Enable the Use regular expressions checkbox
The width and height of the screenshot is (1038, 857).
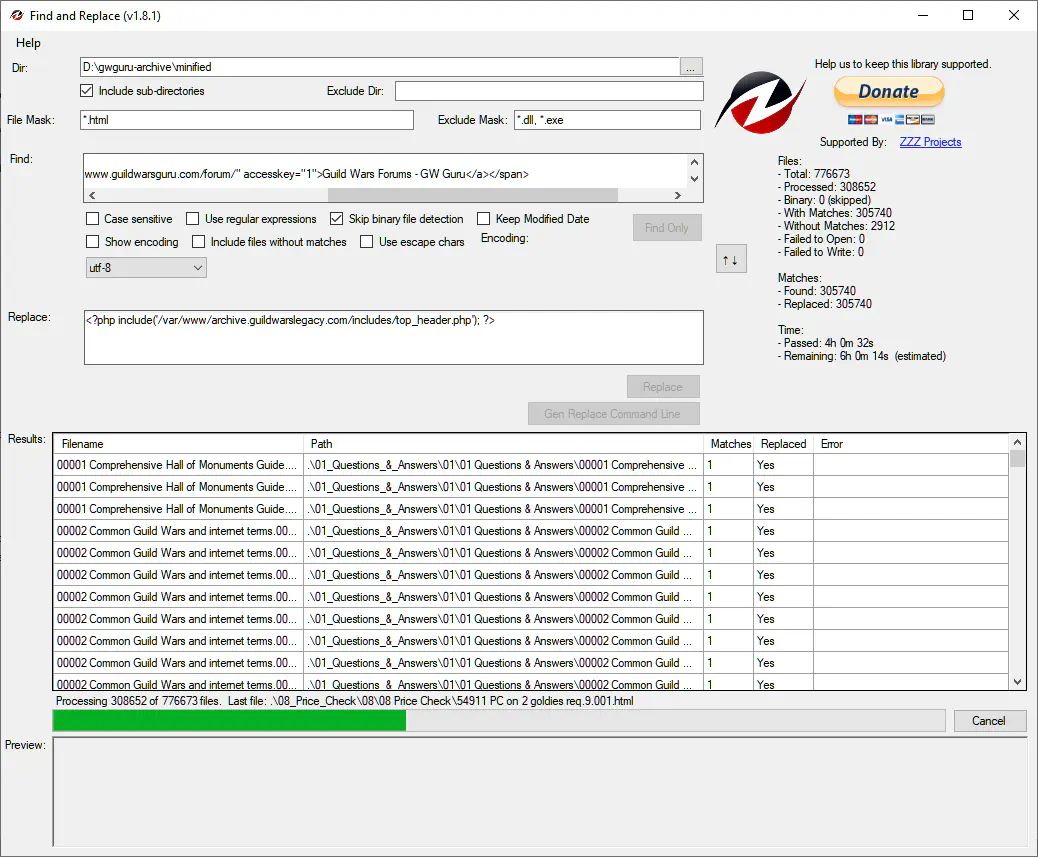(193, 219)
